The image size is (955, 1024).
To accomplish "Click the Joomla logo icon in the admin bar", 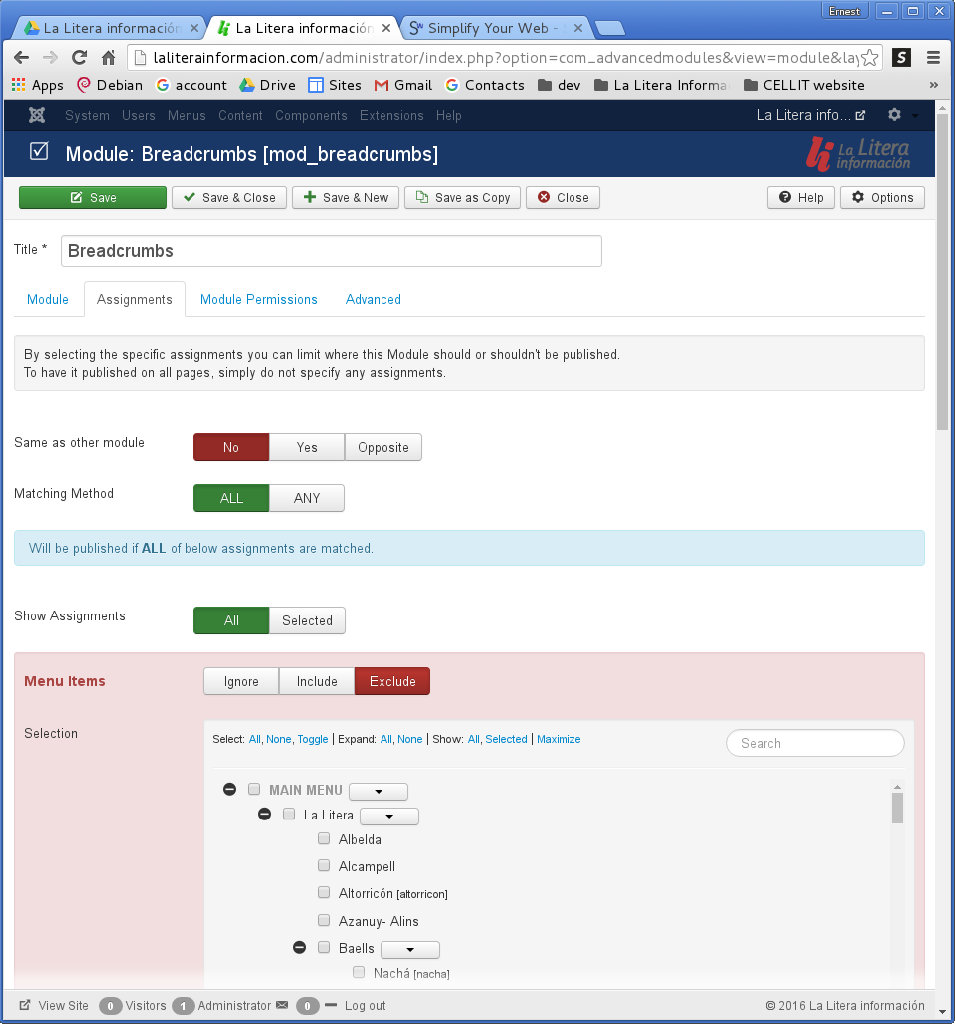I will pos(37,115).
